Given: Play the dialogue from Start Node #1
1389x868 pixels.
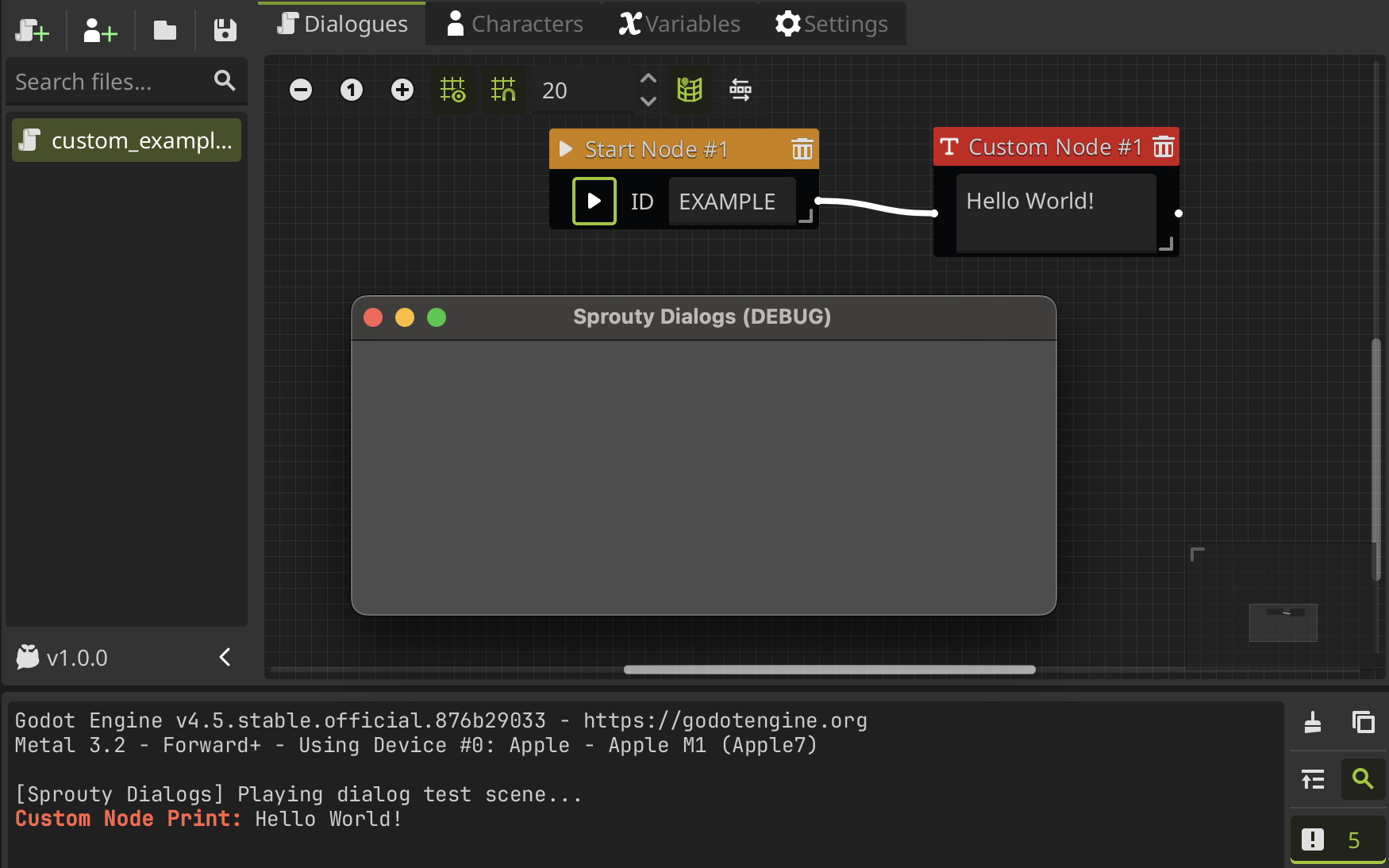Looking at the screenshot, I should (594, 201).
